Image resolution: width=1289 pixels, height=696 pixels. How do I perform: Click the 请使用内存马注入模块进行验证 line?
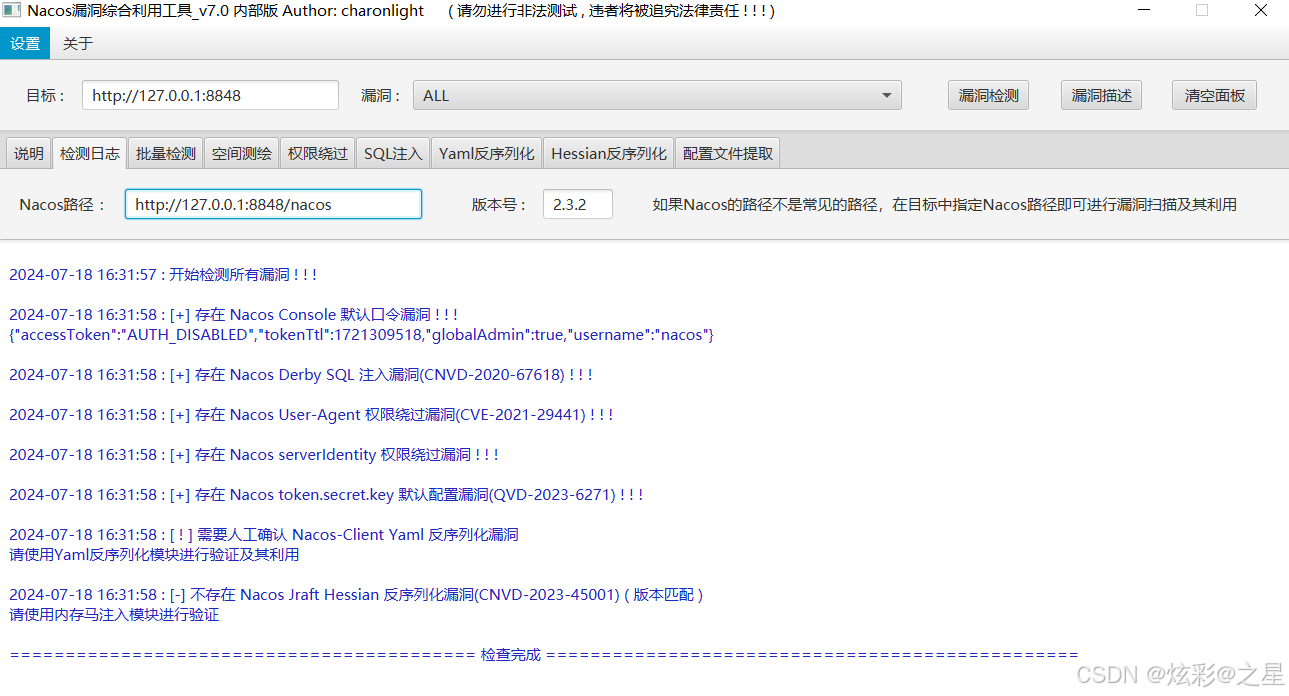114,614
